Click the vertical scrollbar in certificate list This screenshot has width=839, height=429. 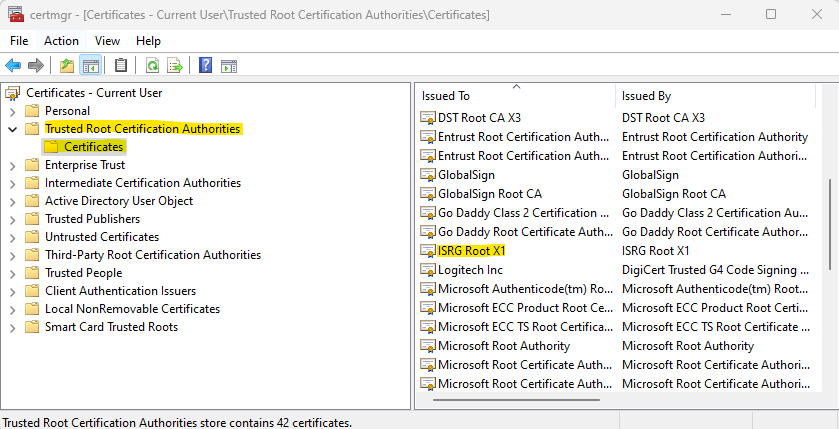pos(829,225)
